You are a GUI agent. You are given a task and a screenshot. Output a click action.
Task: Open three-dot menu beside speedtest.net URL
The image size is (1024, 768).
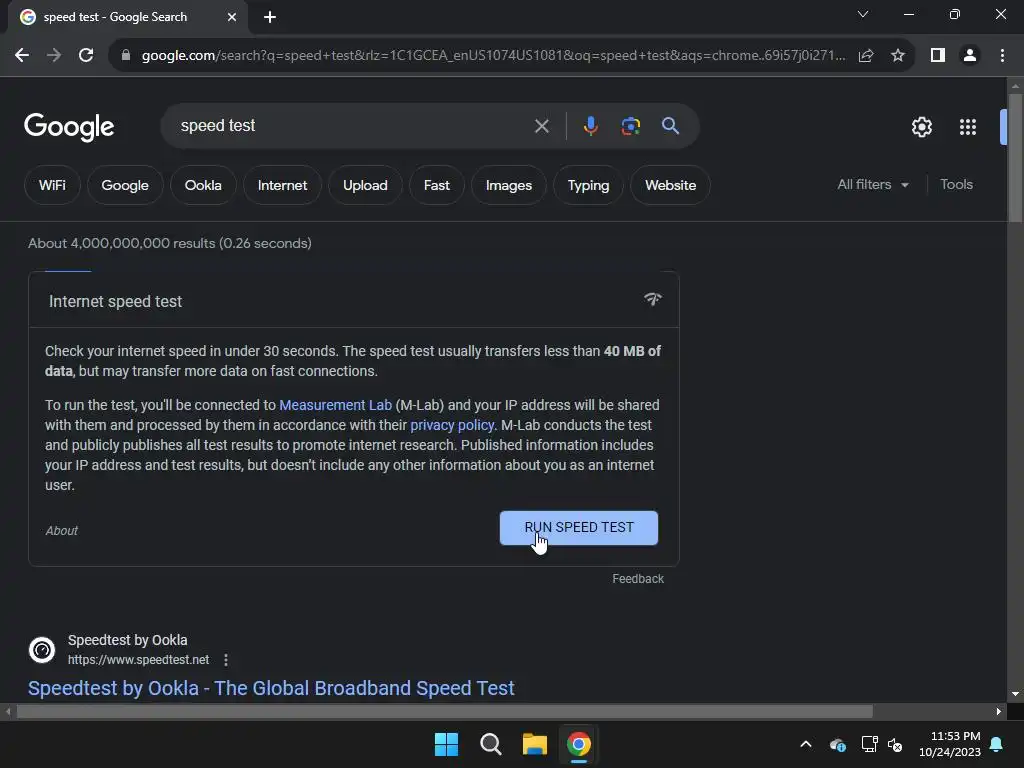[226, 660]
